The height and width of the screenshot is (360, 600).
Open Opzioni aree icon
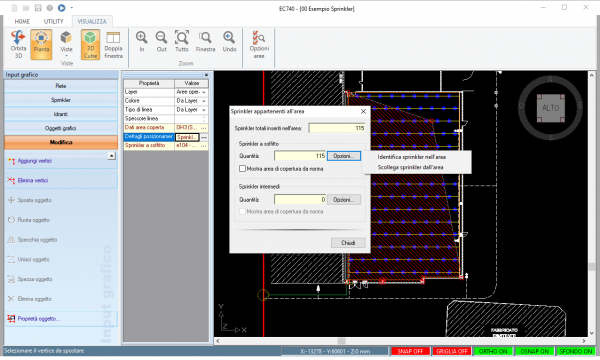click(x=259, y=44)
